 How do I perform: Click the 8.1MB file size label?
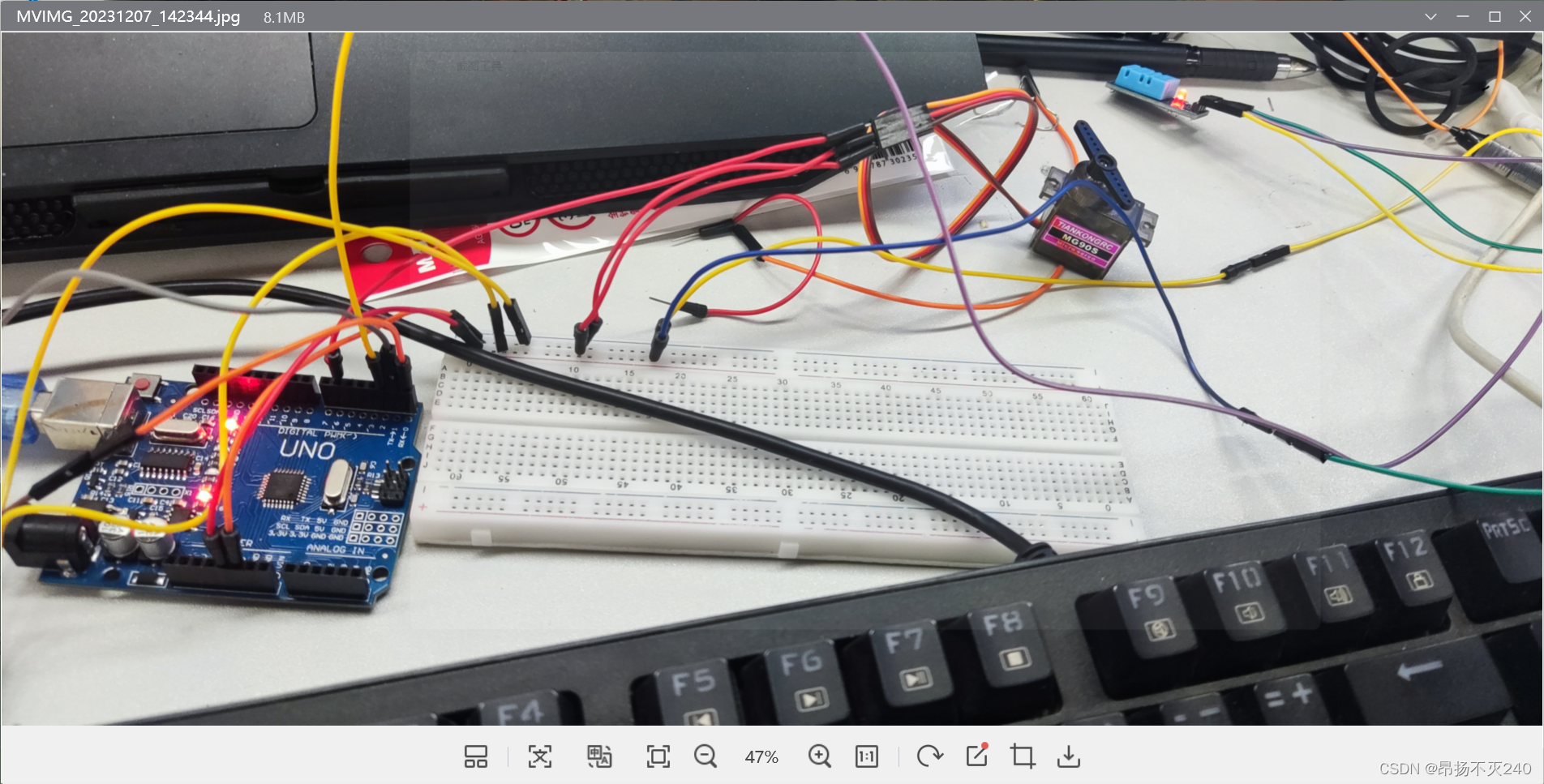coord(284,17)
